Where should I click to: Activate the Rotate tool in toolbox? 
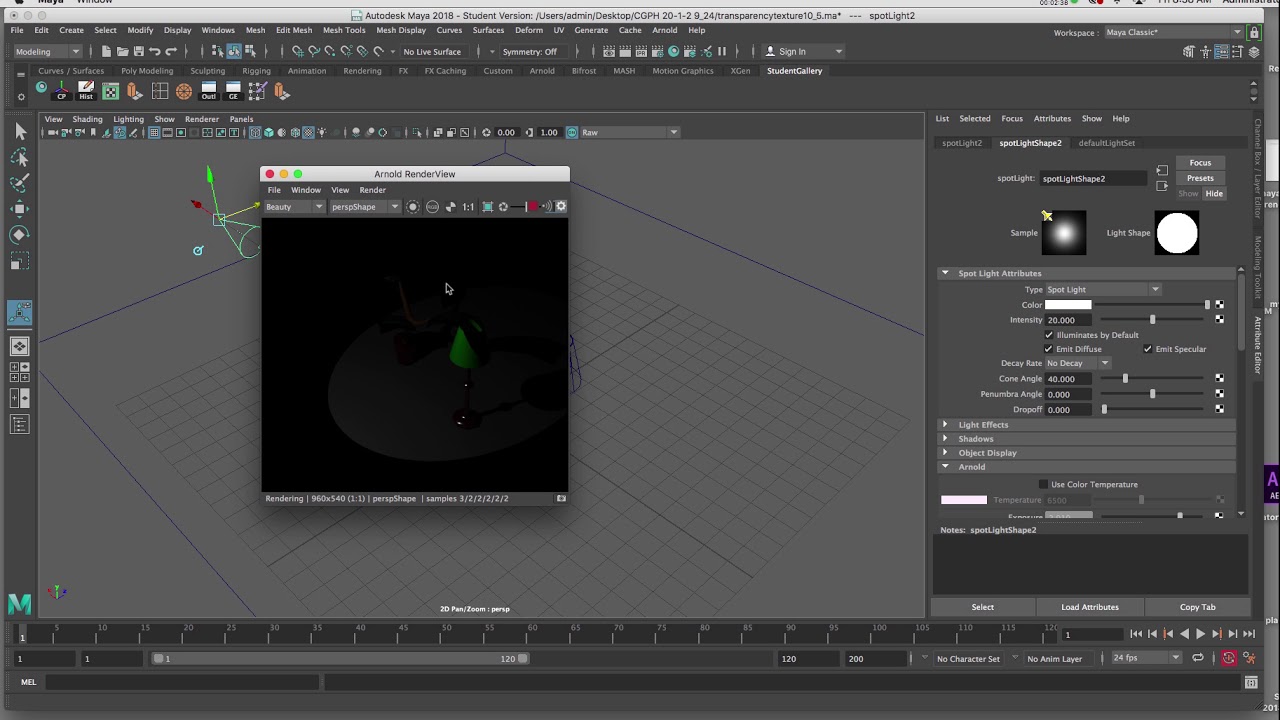pyautogui.click(x=20, y=235)
